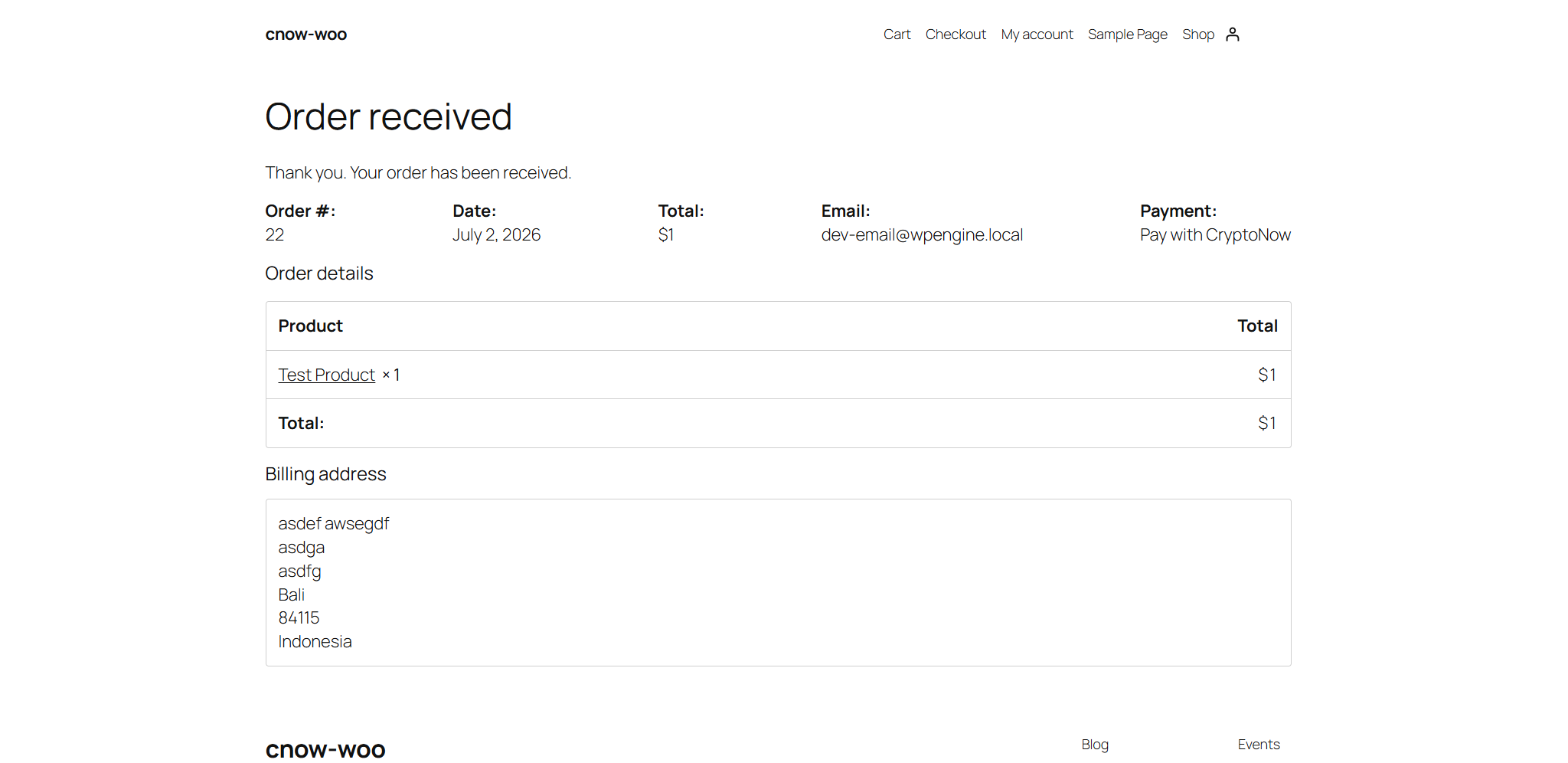Click the Total: row label in table
Image resolution: width=1568 pixels, height=763 pixels.
pyautogui.click(x=302, y=424)
